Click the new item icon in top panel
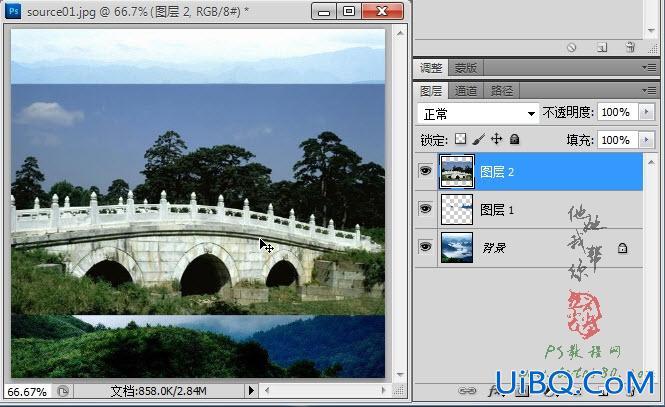 602,47
